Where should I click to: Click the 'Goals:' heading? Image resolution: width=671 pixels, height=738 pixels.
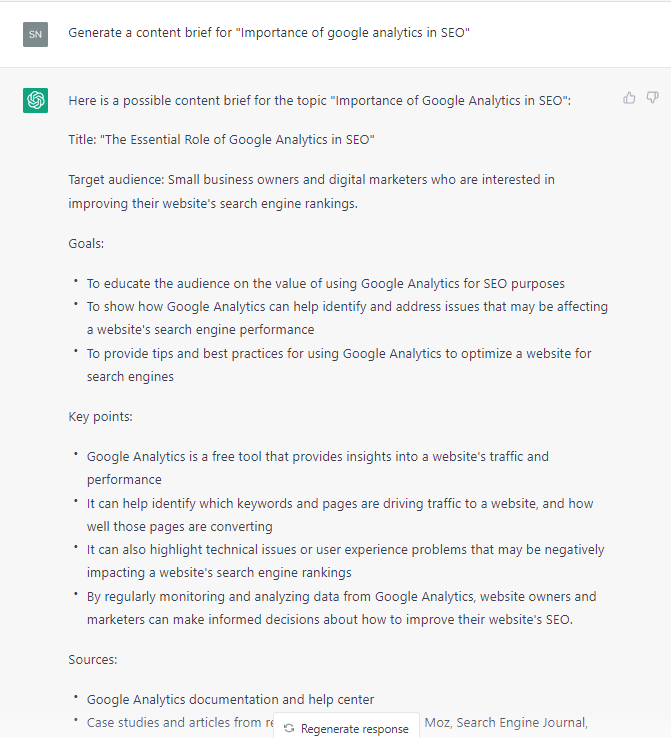86,243
